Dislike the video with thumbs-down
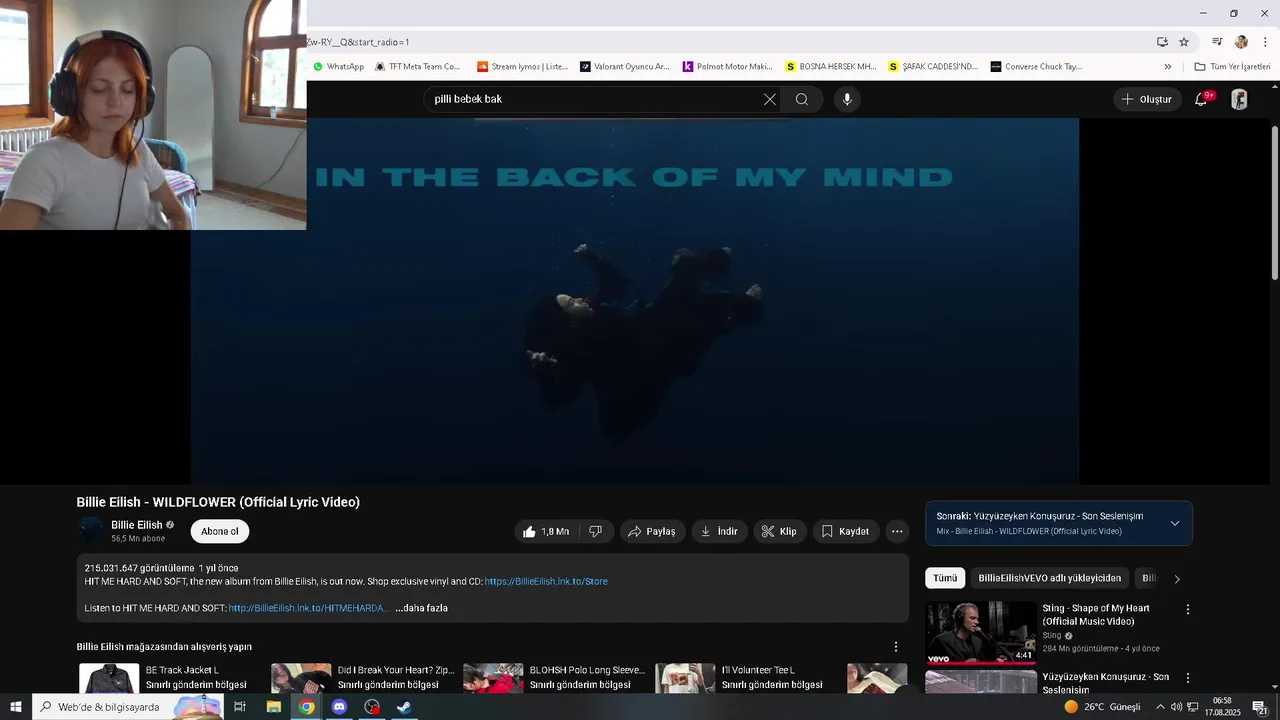Image resolution: width=1280 pixels, height=720 pixels. tap(595, 531)
